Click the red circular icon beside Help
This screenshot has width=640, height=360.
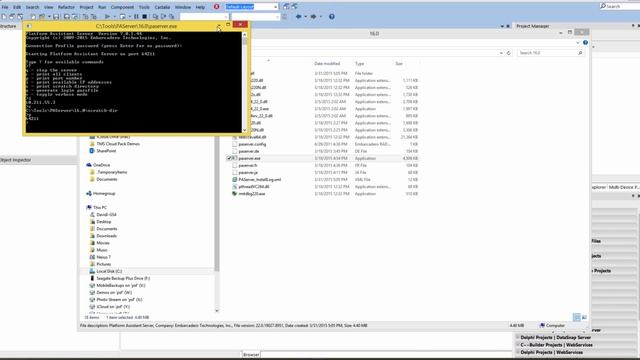(x=216, y=7)
